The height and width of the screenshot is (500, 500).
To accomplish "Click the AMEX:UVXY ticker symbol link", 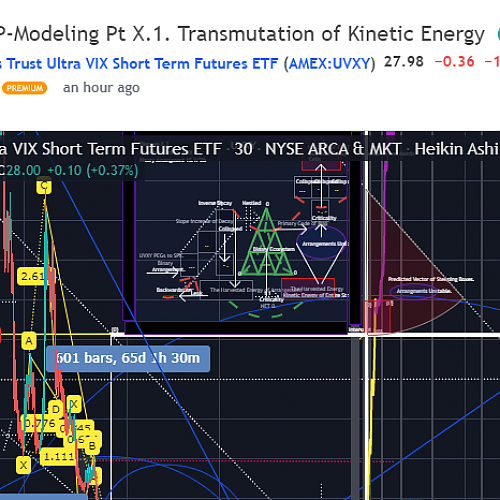I will coord(329,63).
